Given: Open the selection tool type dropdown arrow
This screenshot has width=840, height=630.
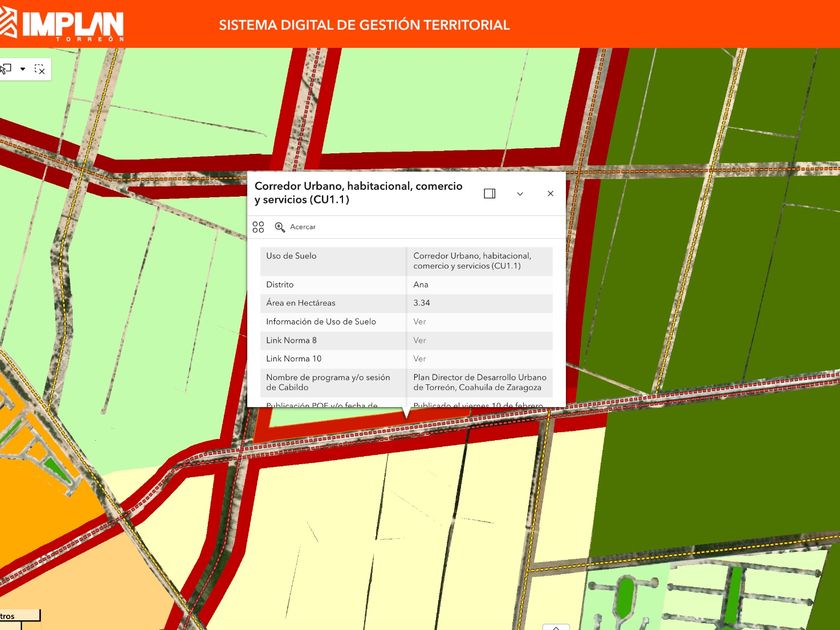Looking at the screenshot, I should (23, 69).
